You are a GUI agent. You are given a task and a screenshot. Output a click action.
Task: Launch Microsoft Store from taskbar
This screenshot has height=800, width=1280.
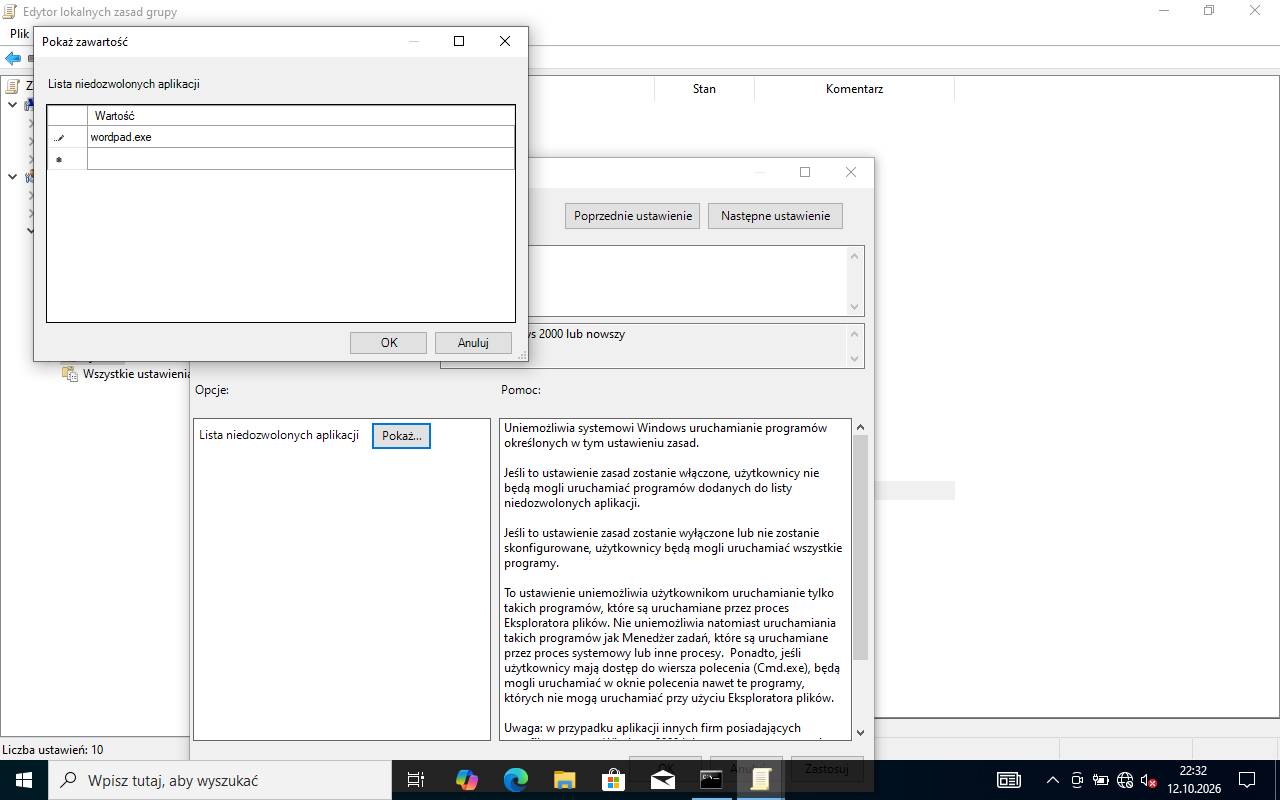613,780
